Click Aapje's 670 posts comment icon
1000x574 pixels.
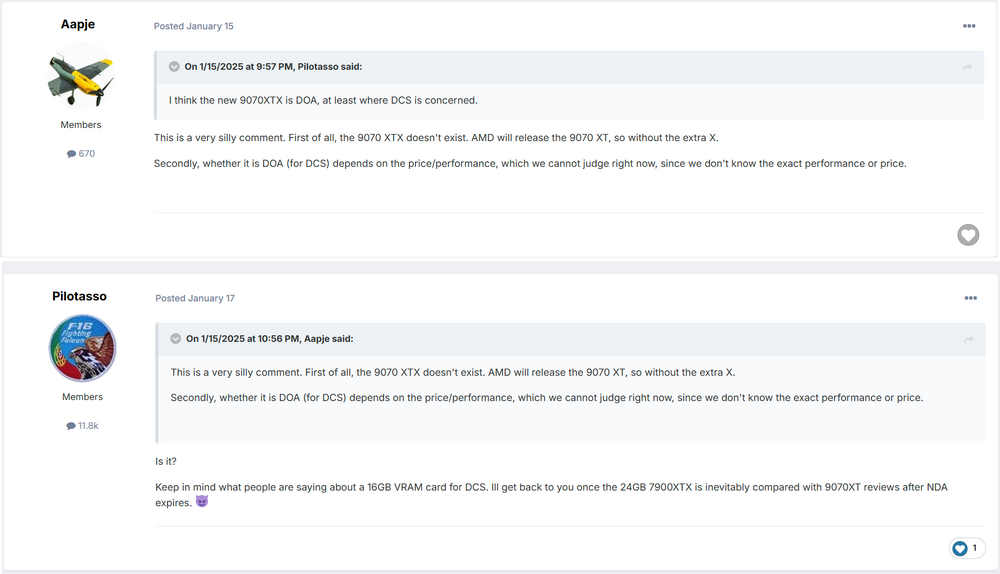(72, 154)
